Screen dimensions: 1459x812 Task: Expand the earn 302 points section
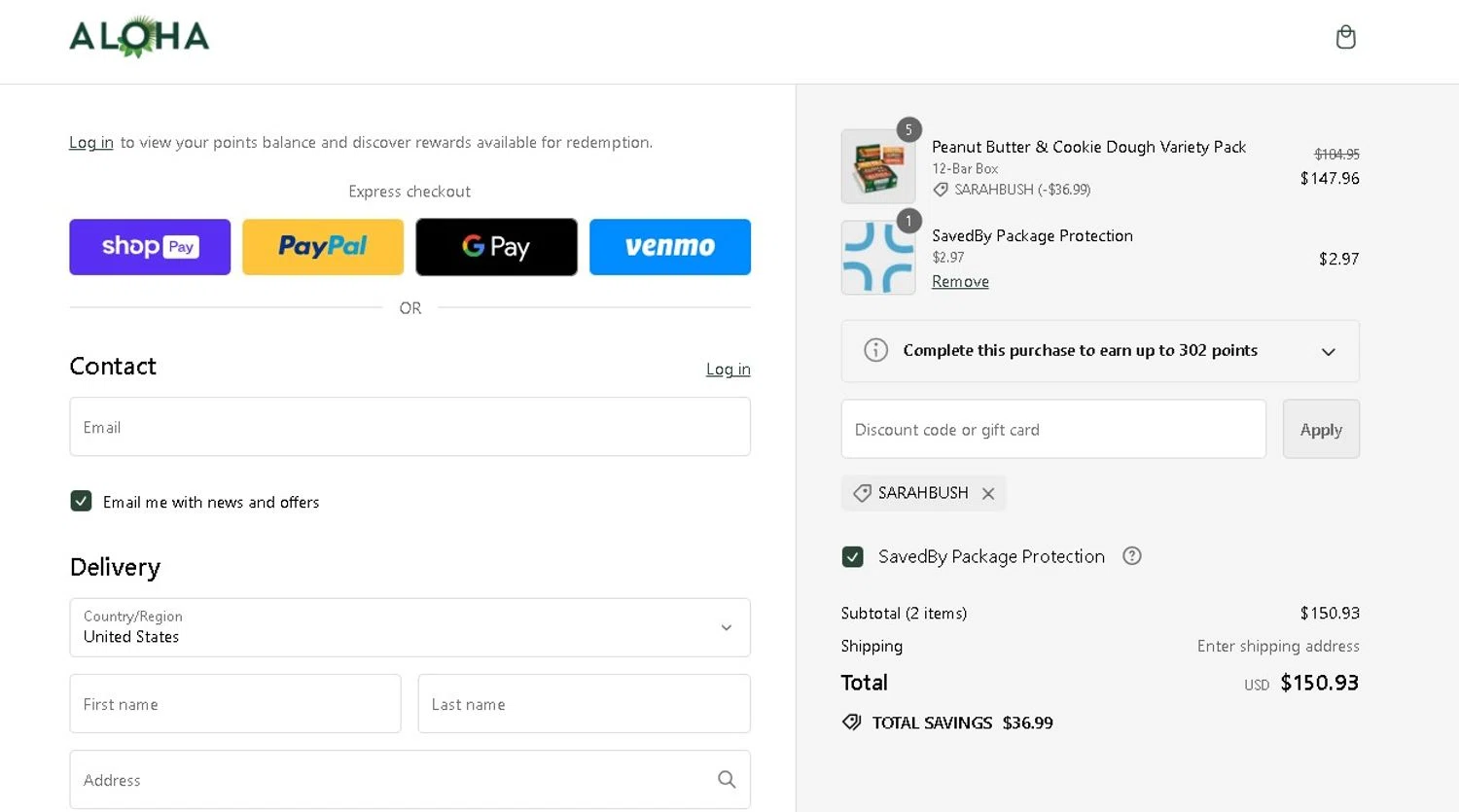point(1328,352)
